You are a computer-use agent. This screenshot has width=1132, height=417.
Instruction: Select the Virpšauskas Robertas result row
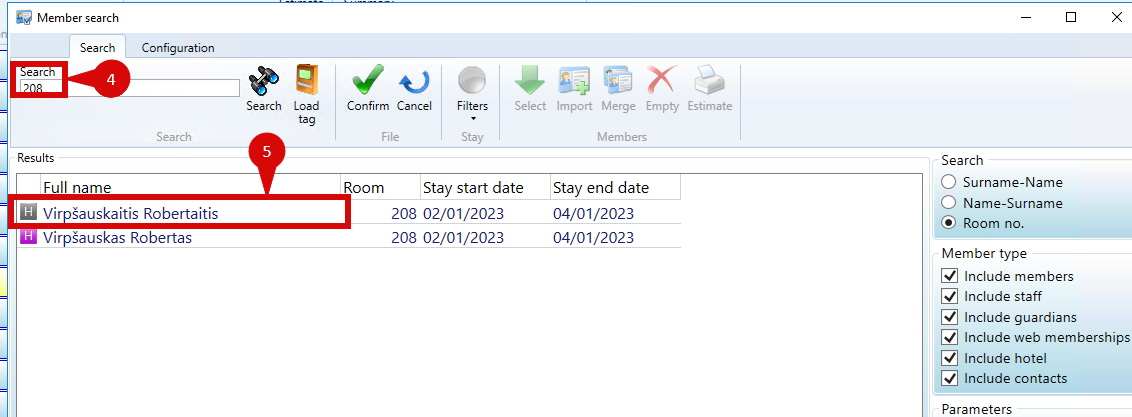[349, 237]
